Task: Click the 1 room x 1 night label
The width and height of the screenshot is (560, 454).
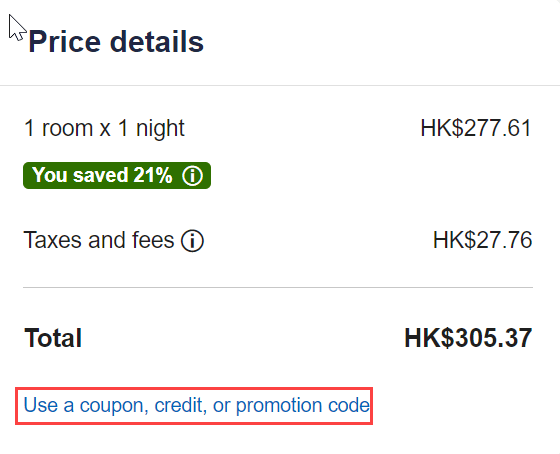Action: click(x=104, y=128)
